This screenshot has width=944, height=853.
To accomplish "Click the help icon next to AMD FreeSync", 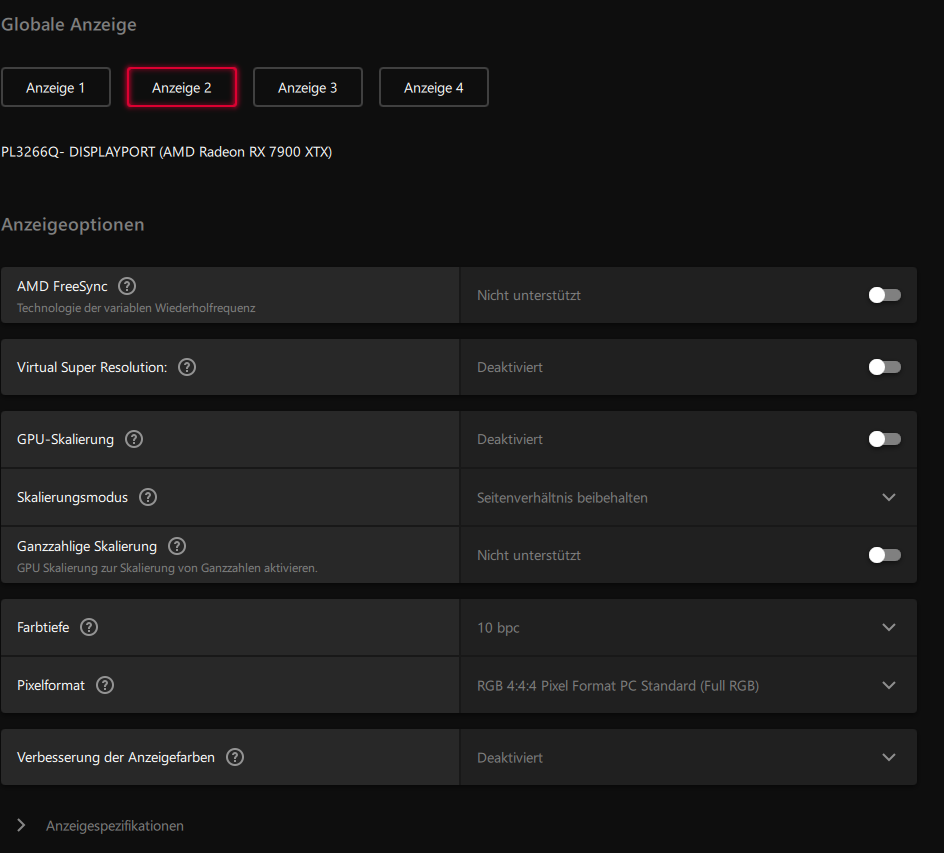I will coord(127,287).
